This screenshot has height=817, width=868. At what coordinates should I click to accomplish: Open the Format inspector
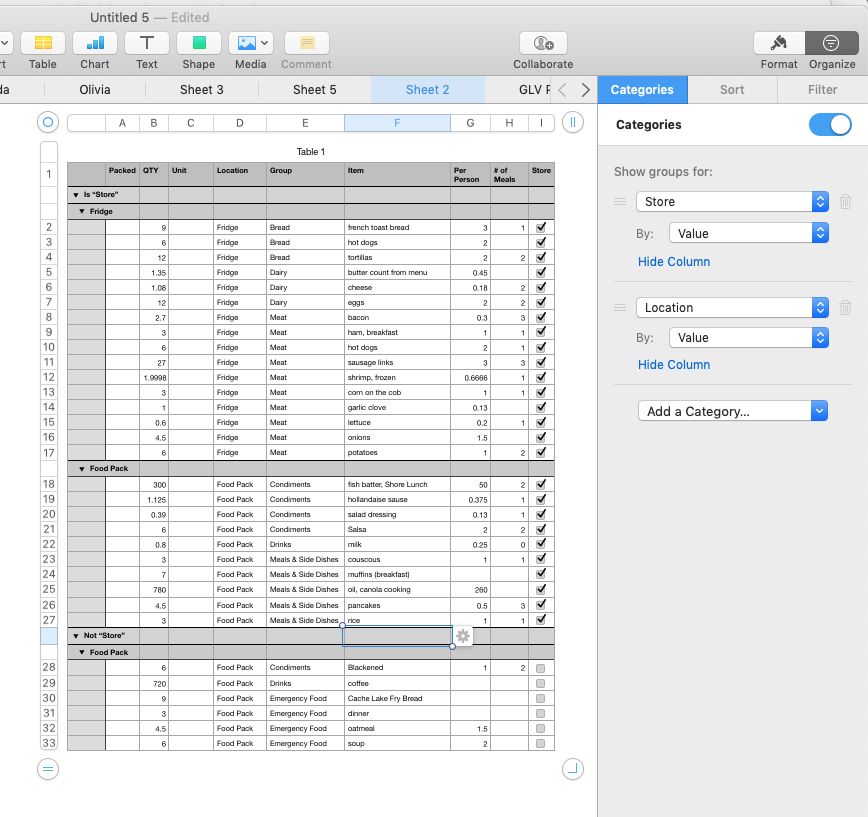point(778,43)
